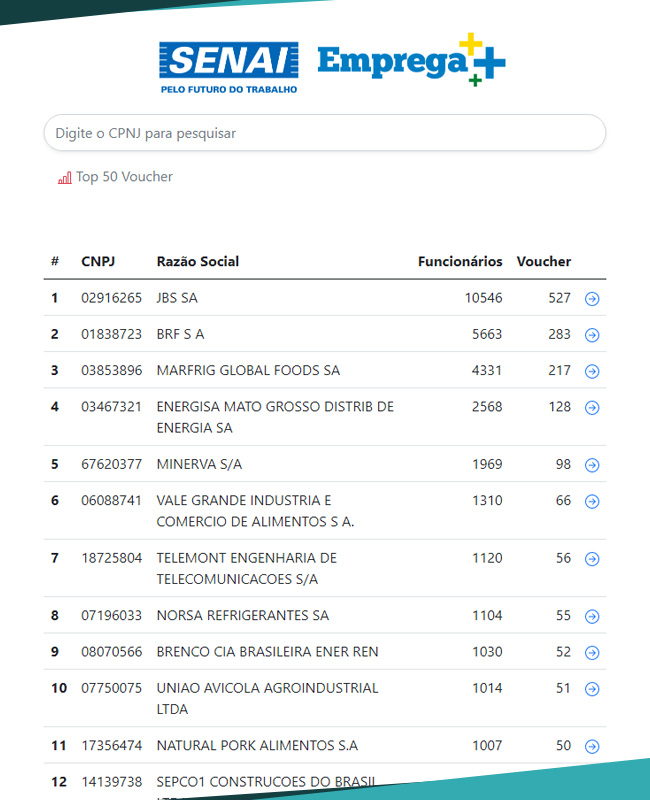
Task: Select CNPJ 08070566
Action: [x=112, y=652]
